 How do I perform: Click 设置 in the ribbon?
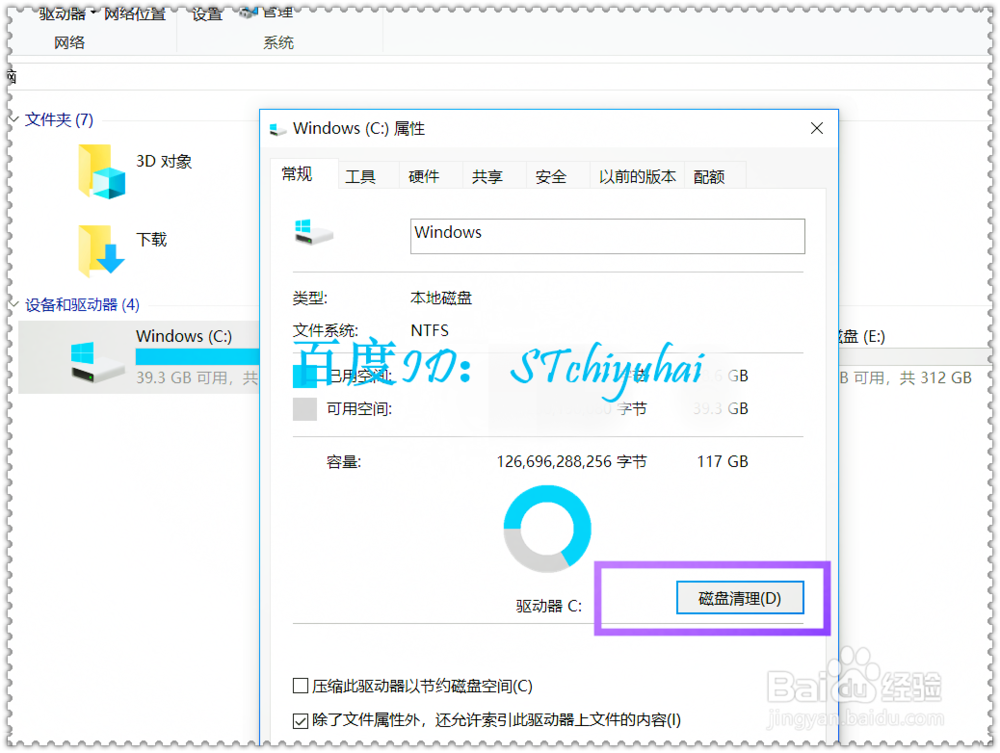point(205,13)
